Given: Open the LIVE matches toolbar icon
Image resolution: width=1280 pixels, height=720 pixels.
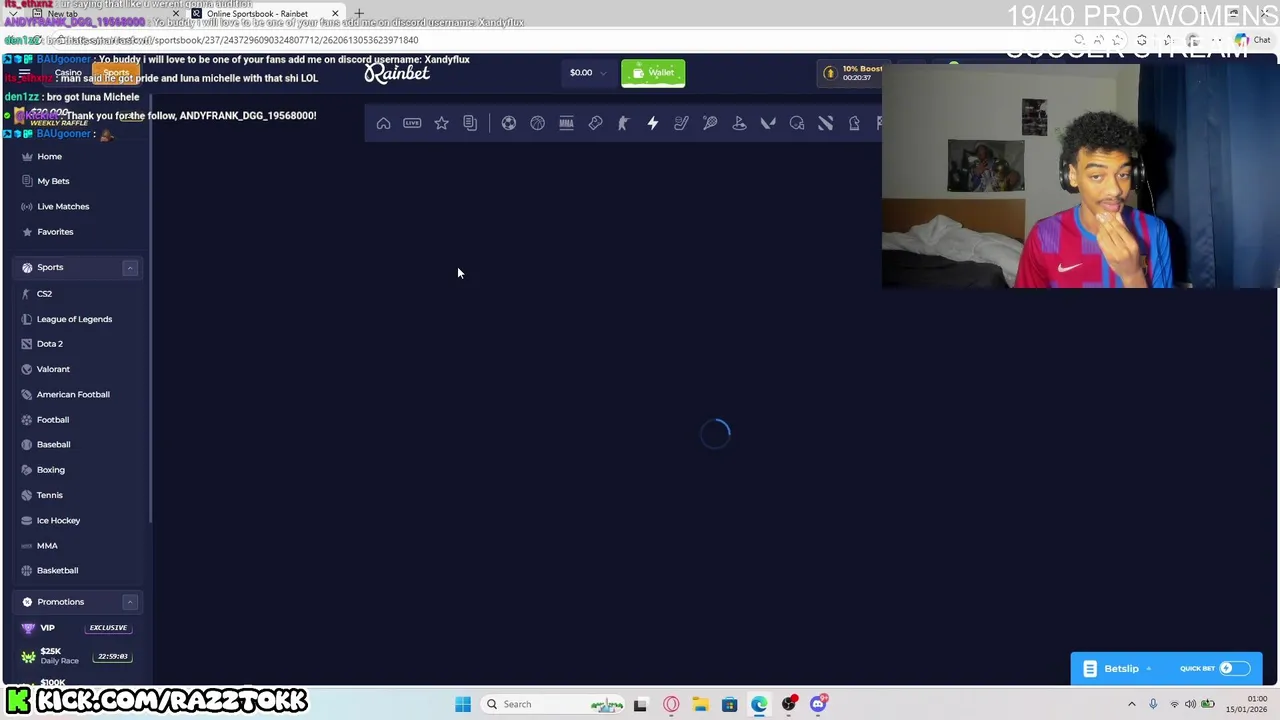Looking at the screenshot, I should point(412,123).
